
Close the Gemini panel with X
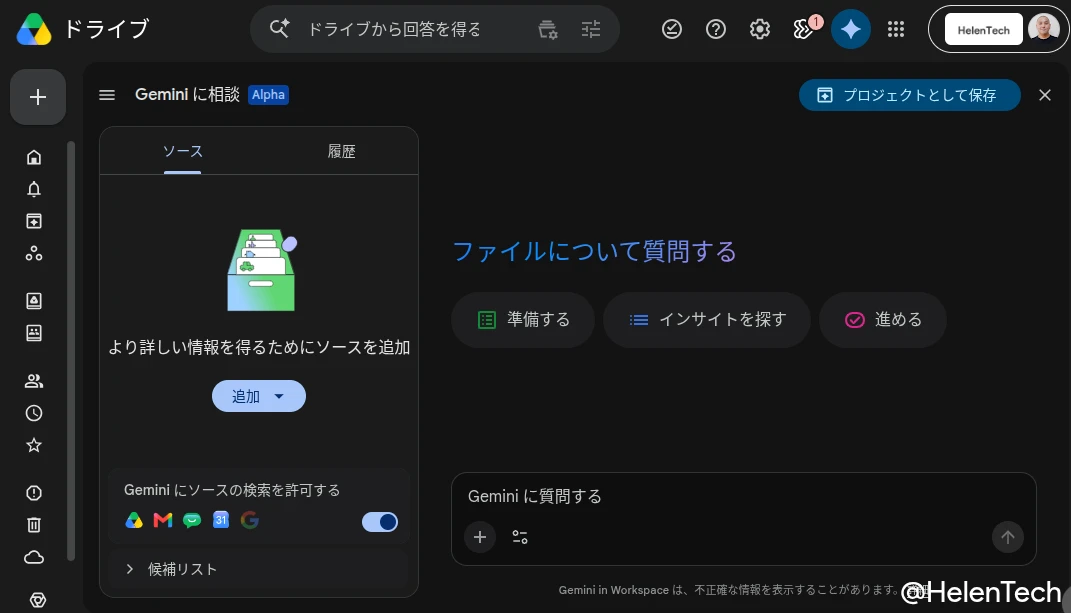pyautogui.click(x=1045, y=95)
